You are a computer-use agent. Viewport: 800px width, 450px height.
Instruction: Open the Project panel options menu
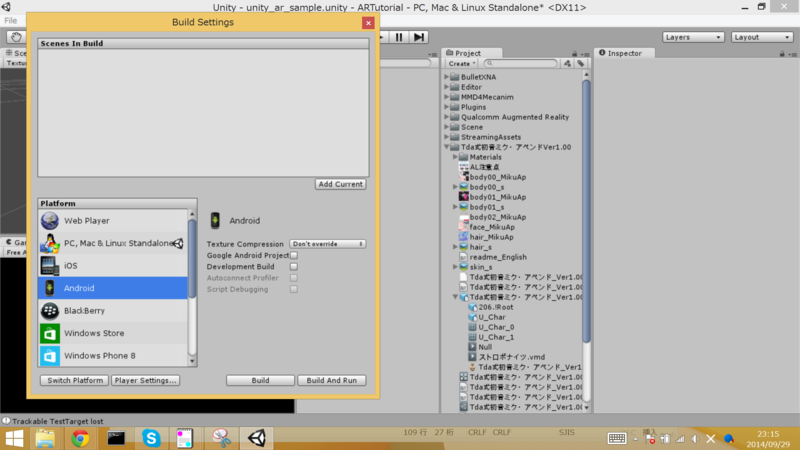click(x=586, y=54)
